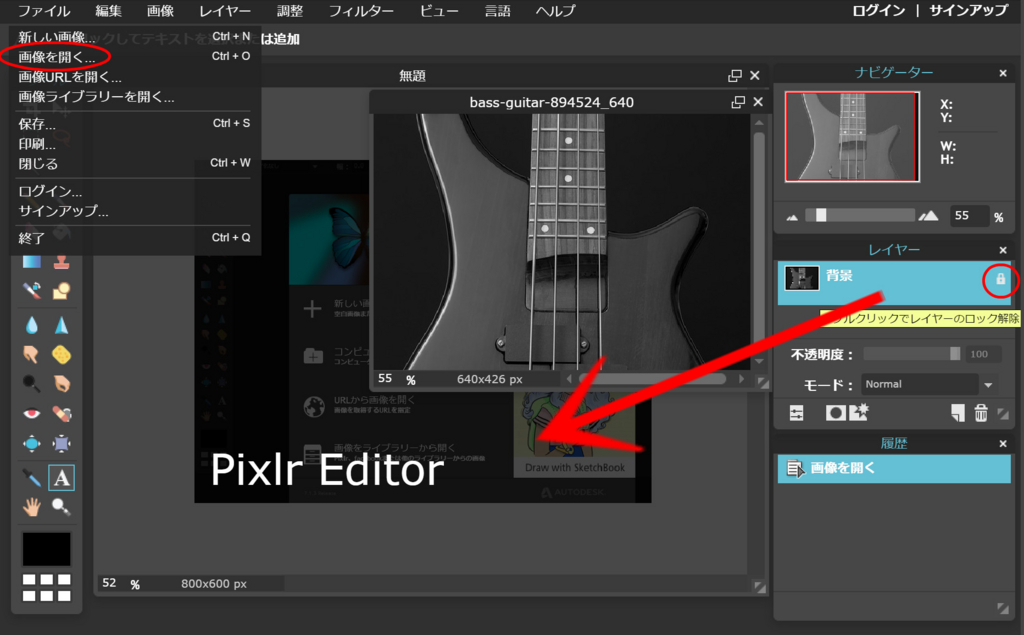This screenshot has width=1024, height=635.
Task: Select the Type text tool
Action: [61, 478]
